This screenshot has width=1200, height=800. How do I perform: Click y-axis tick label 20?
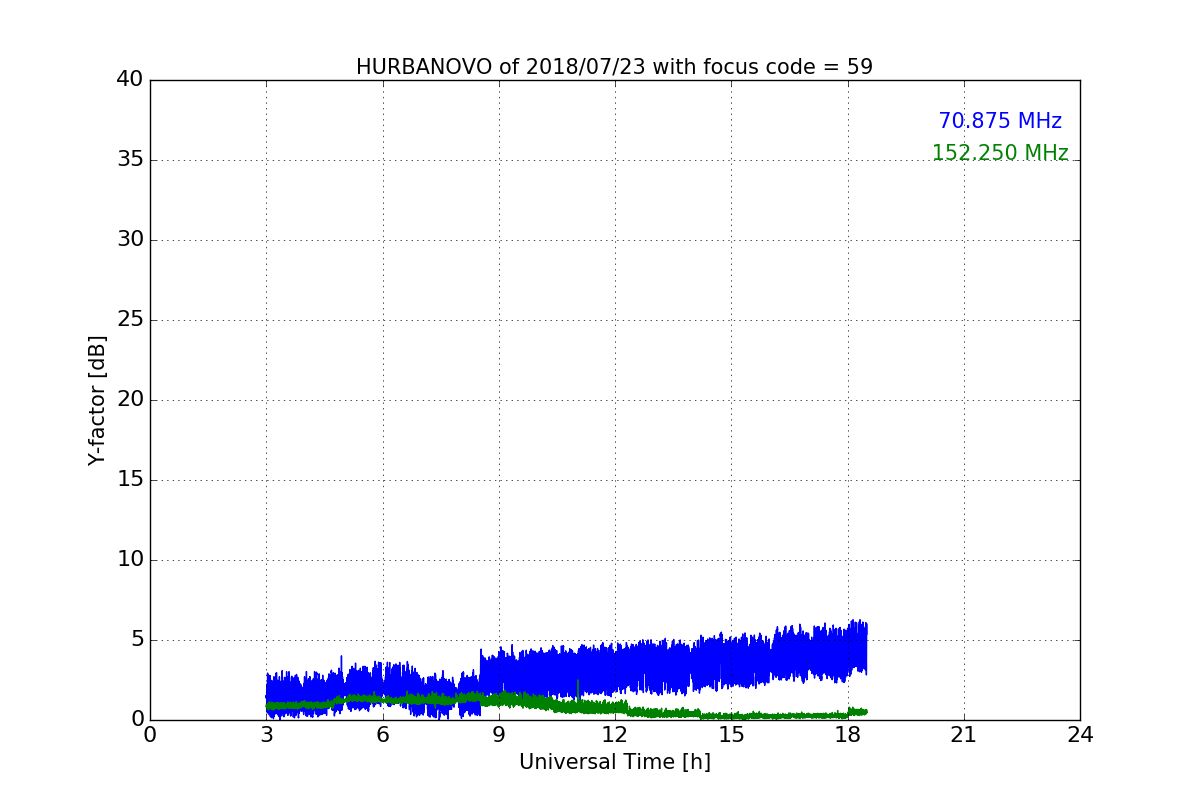[x=130, y=400]
